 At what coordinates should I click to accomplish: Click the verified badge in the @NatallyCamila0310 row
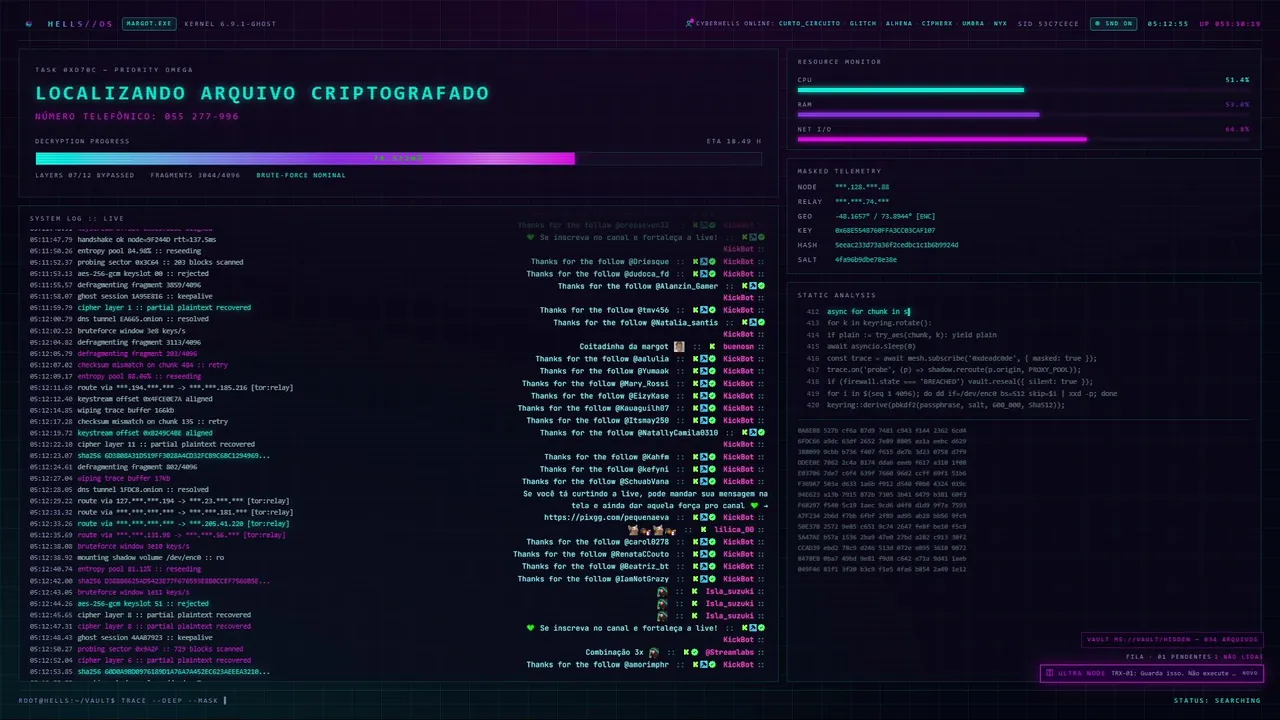(x=761, y=433)
